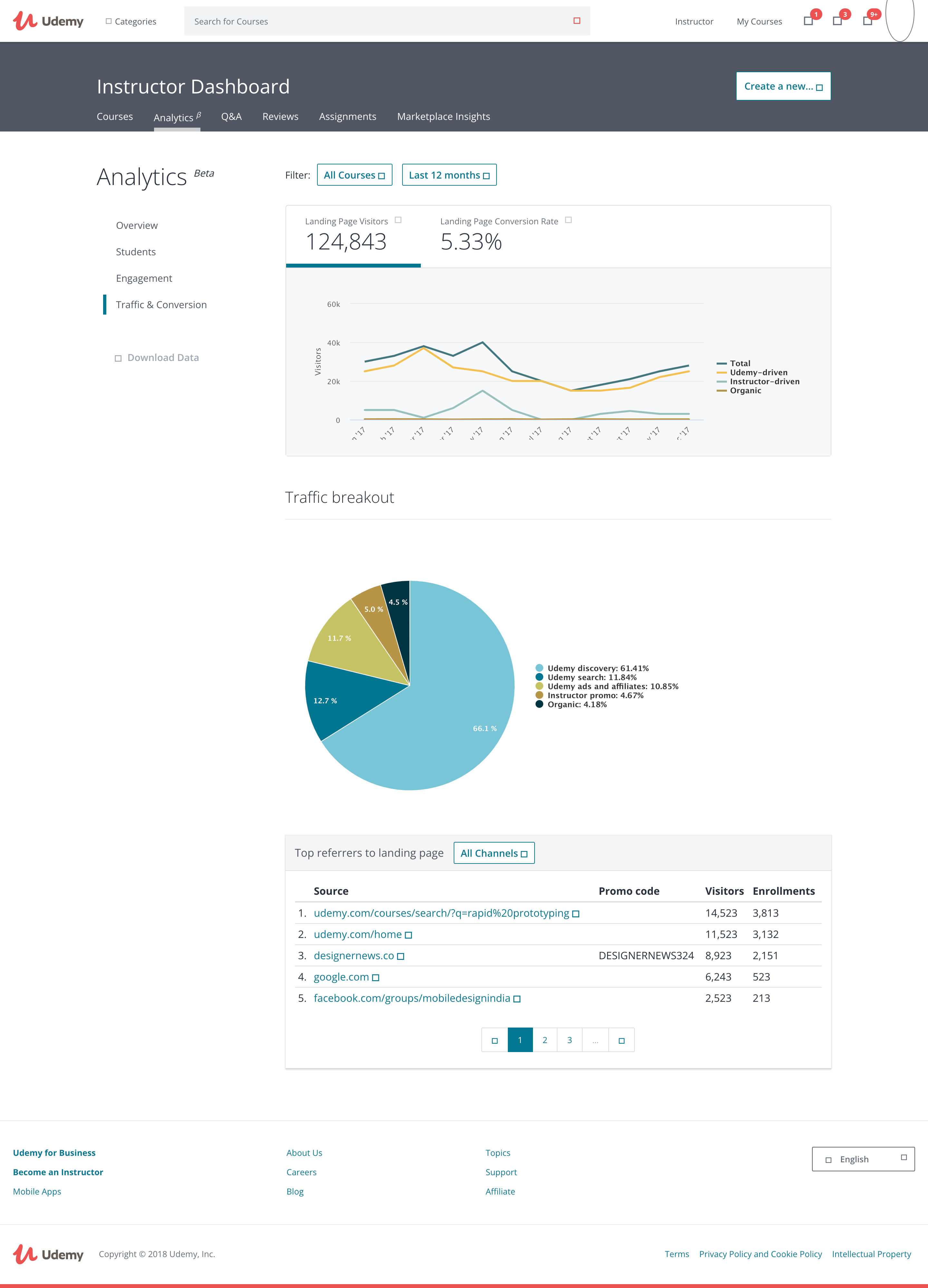Open the Create a new... dropdown
The width and height of the screenshot is (928, 1288).
tap(783, 86)
